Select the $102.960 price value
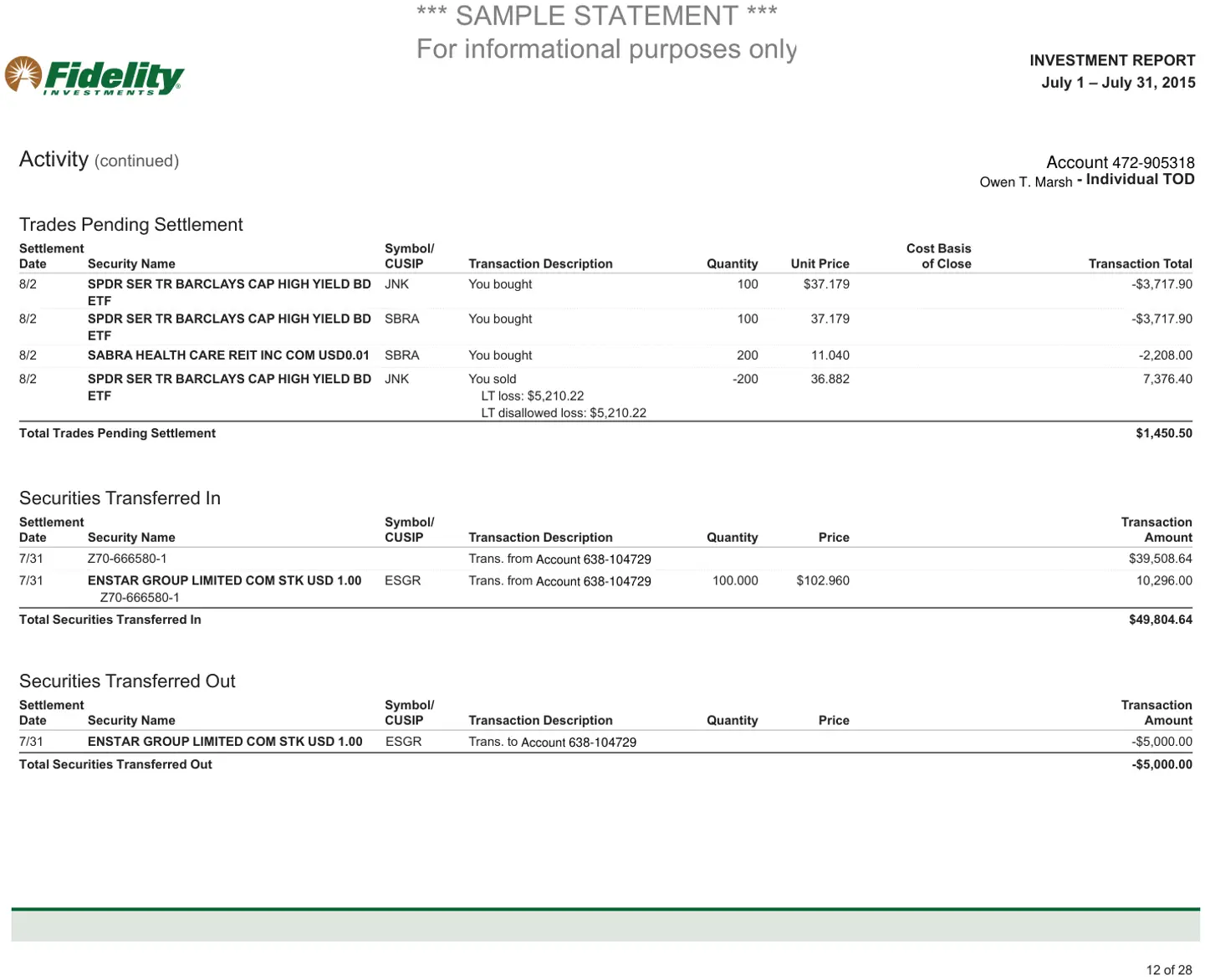Screen dimensions: 1205x980 pos(823,580)
